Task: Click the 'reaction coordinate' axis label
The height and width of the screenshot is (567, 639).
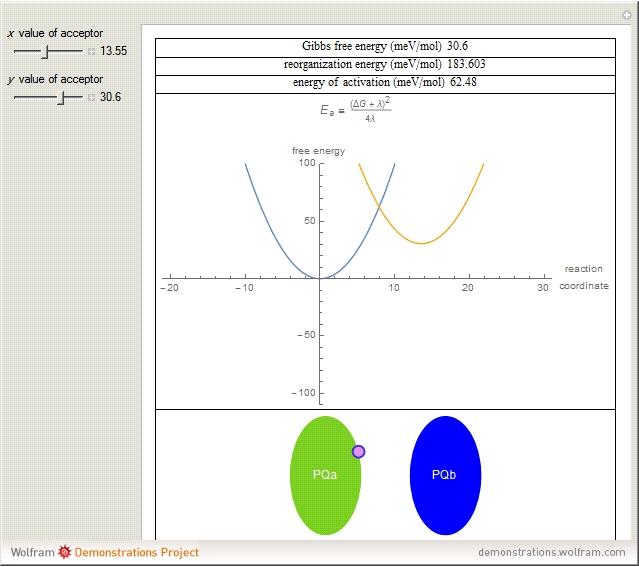Action: pyautogui.click(x=584, y=277)
